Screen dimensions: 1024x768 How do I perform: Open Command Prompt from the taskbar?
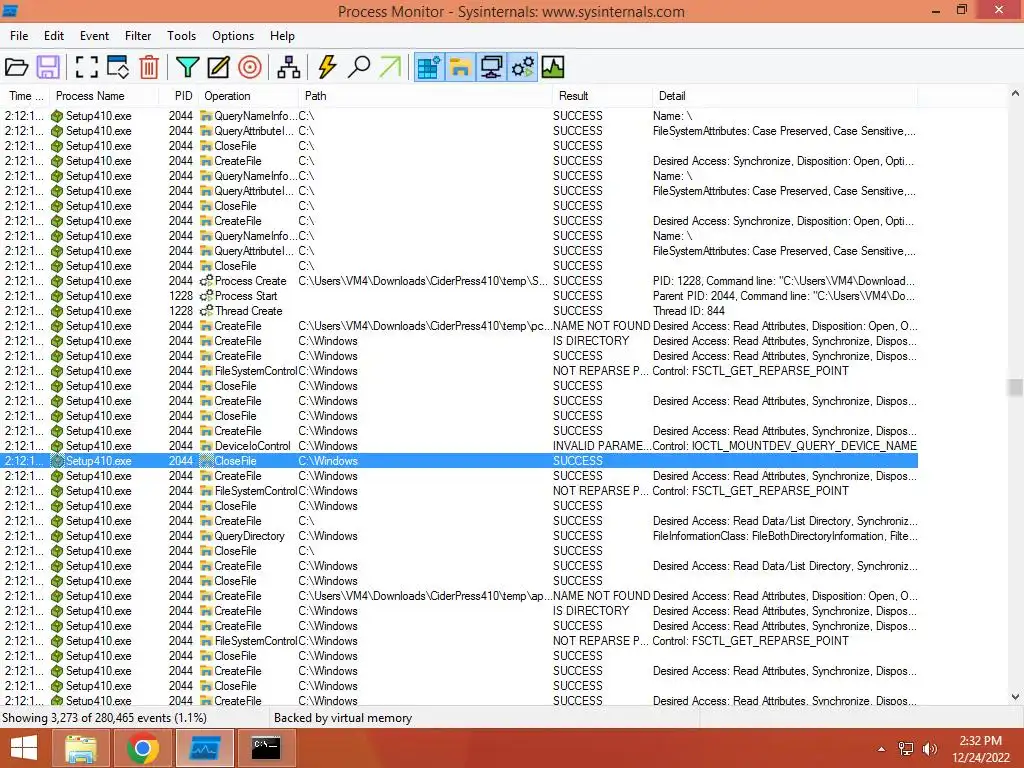pyautogui.click(x=266, y=748)
